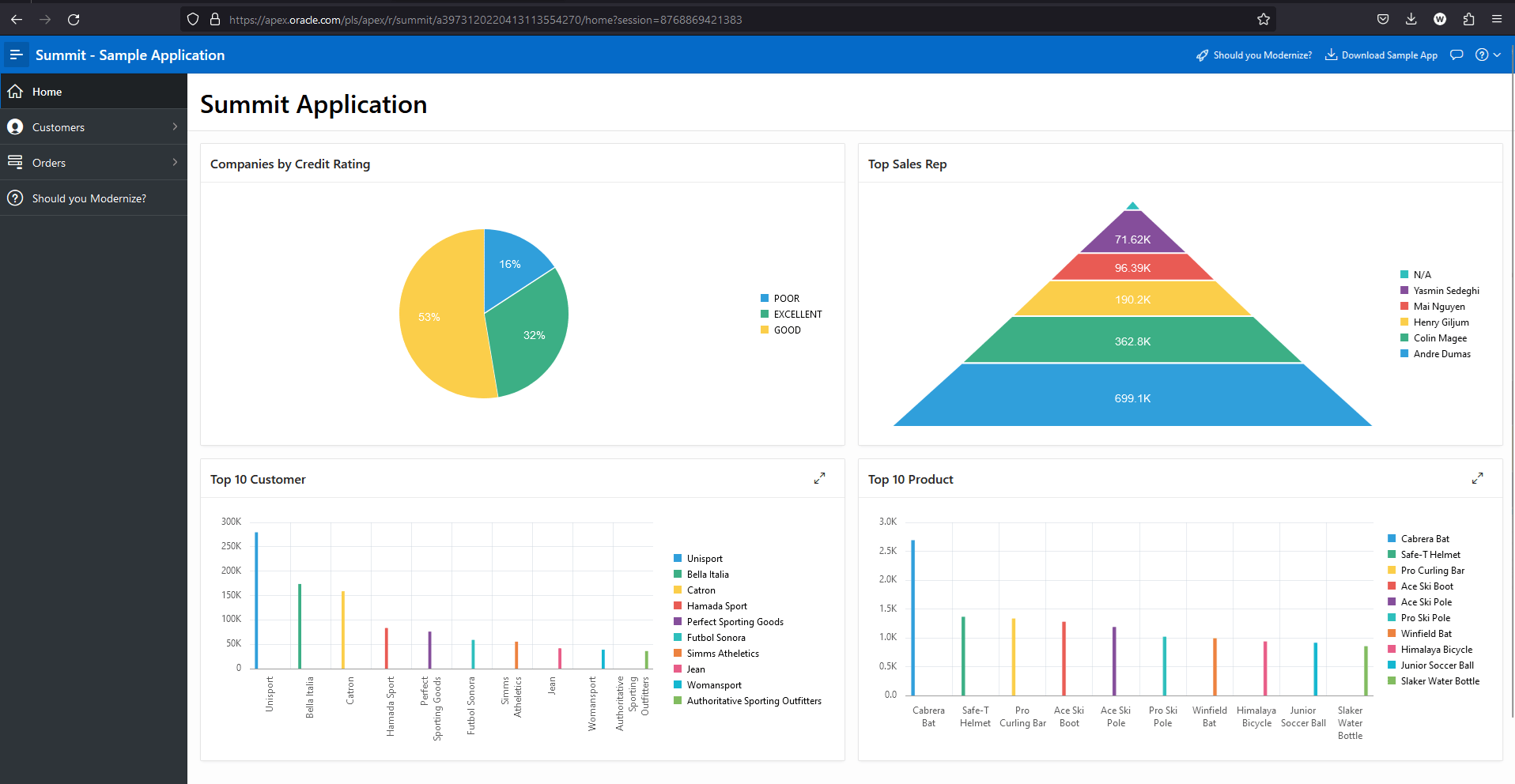Toggle POOR series in pie legend
This screenshot has width=1515, height=784.
tap(786, 299)
